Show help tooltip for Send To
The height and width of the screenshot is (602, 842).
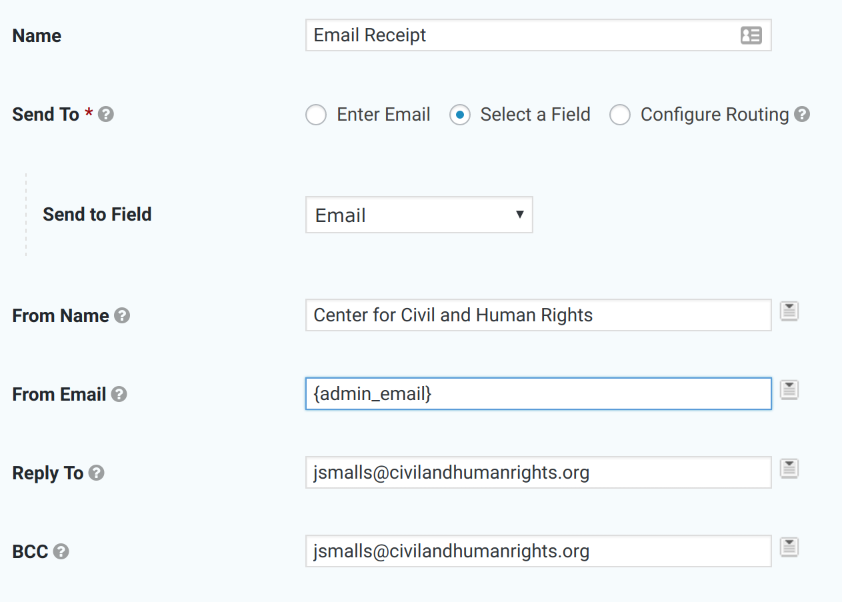(106, 114)
